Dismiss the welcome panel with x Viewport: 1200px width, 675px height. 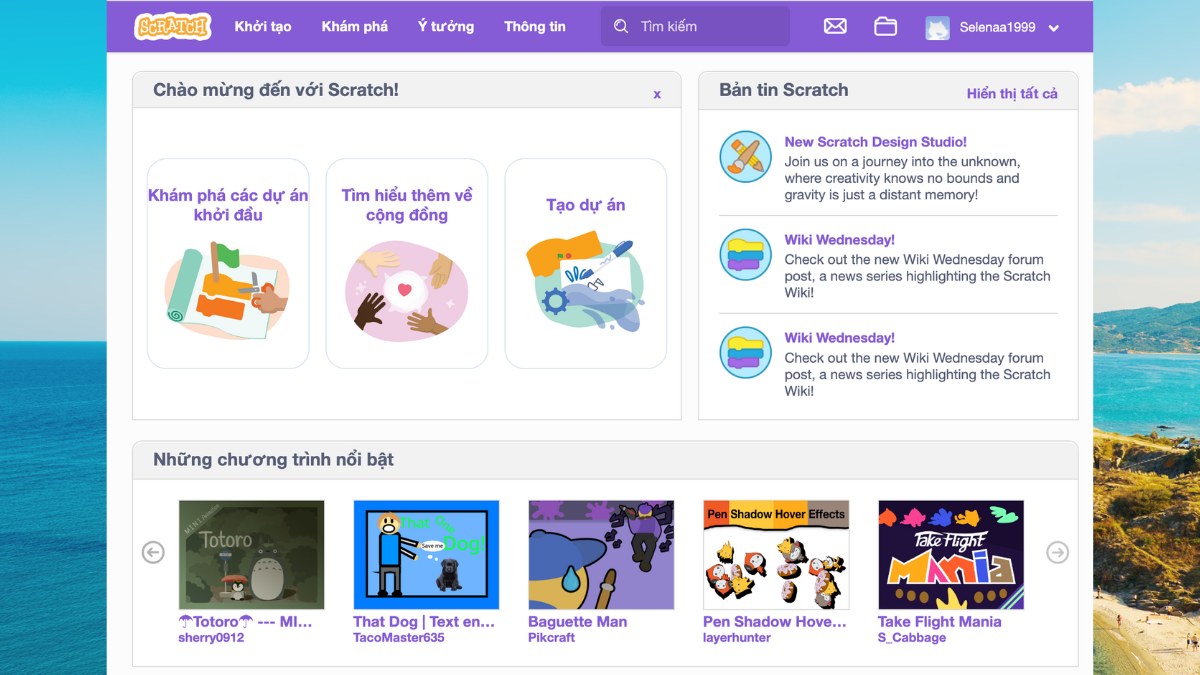[x=657, y=94]
